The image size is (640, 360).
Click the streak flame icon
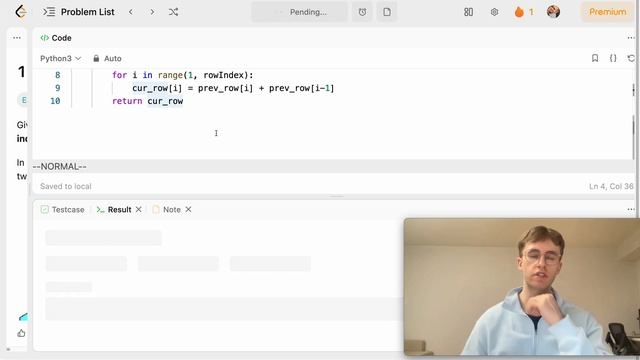click(519, 12)
